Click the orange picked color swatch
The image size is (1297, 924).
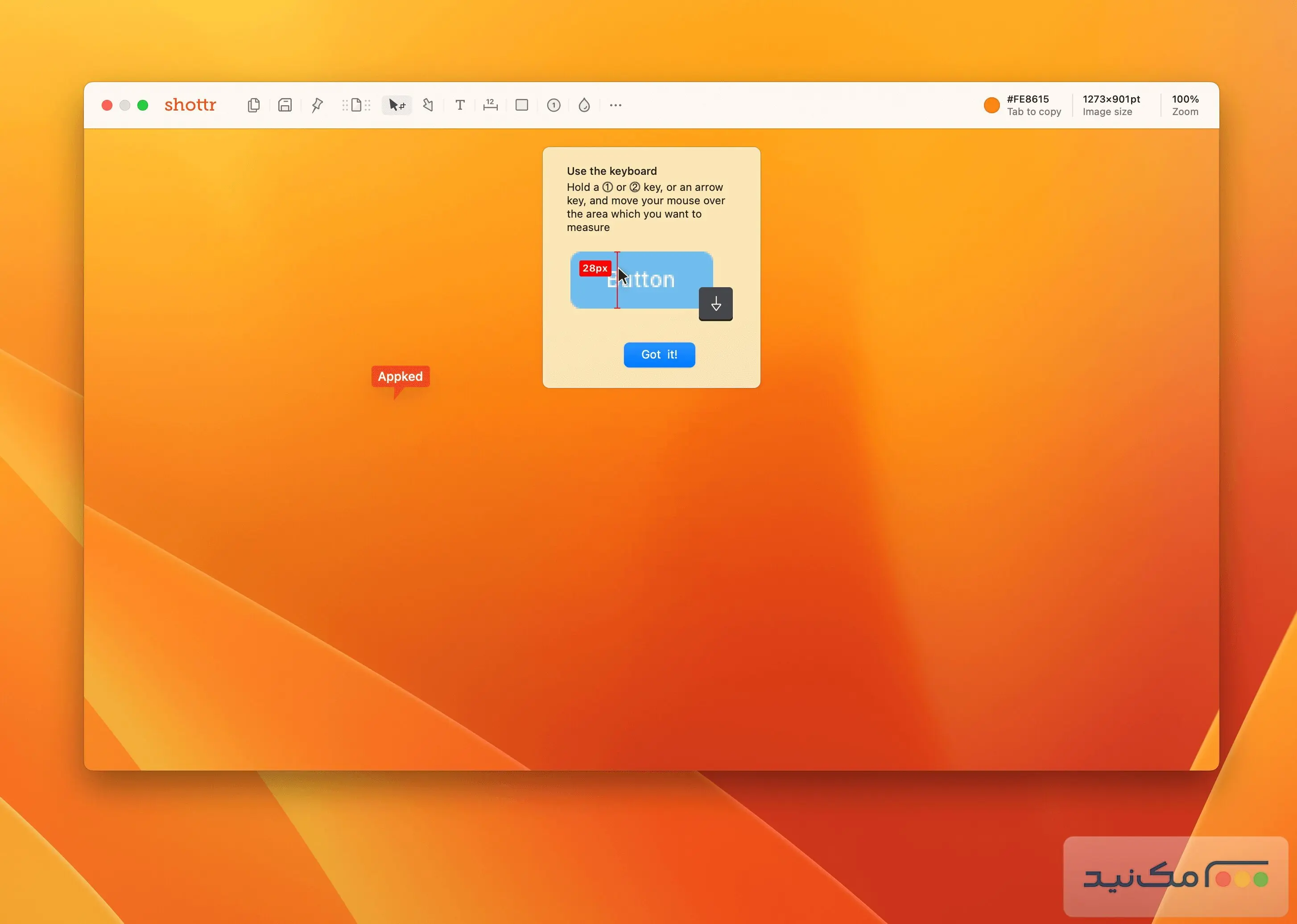[991, 105]
